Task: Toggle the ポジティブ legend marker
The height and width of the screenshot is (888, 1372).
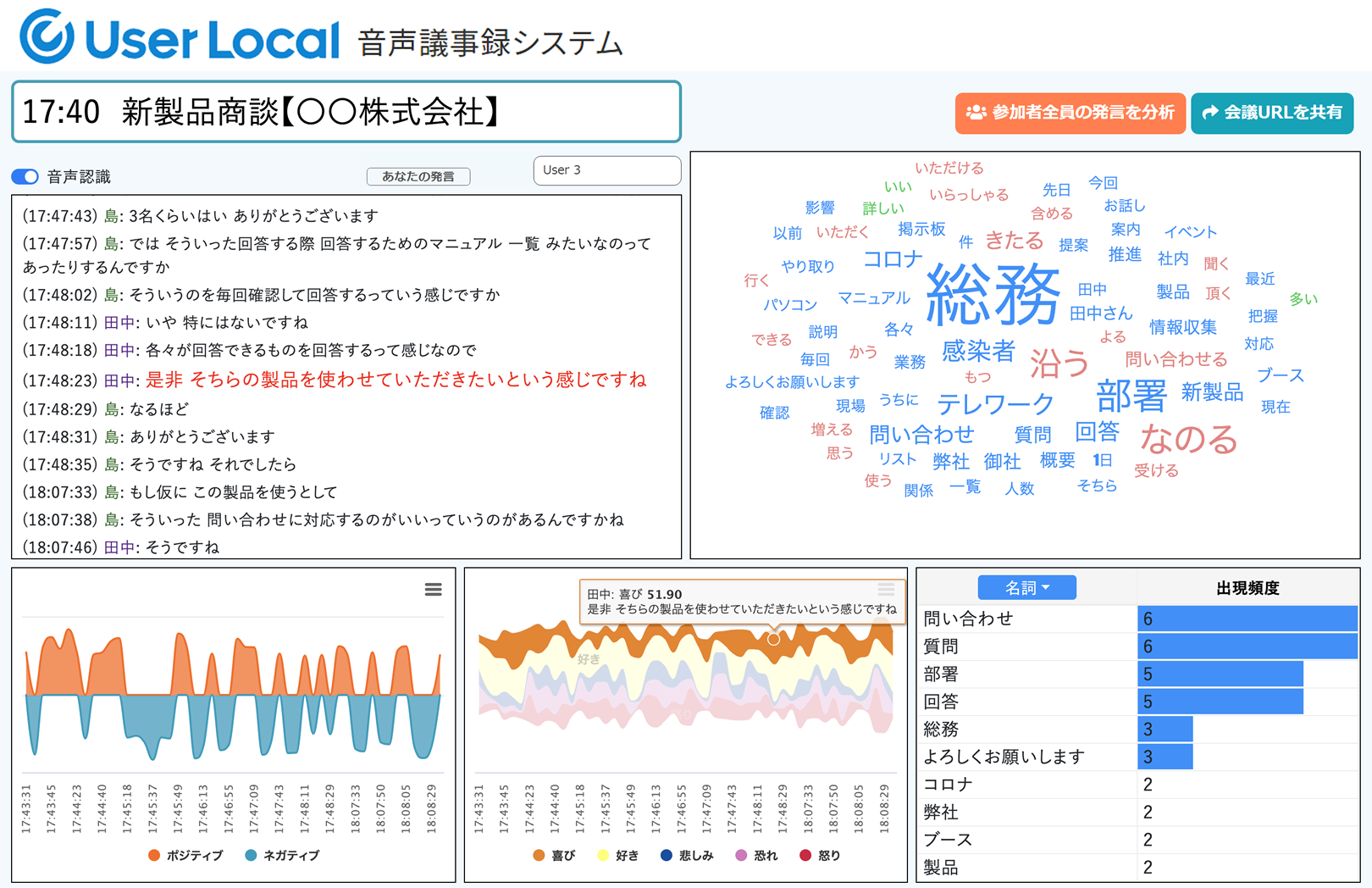Action: click(x=154, y=855)
